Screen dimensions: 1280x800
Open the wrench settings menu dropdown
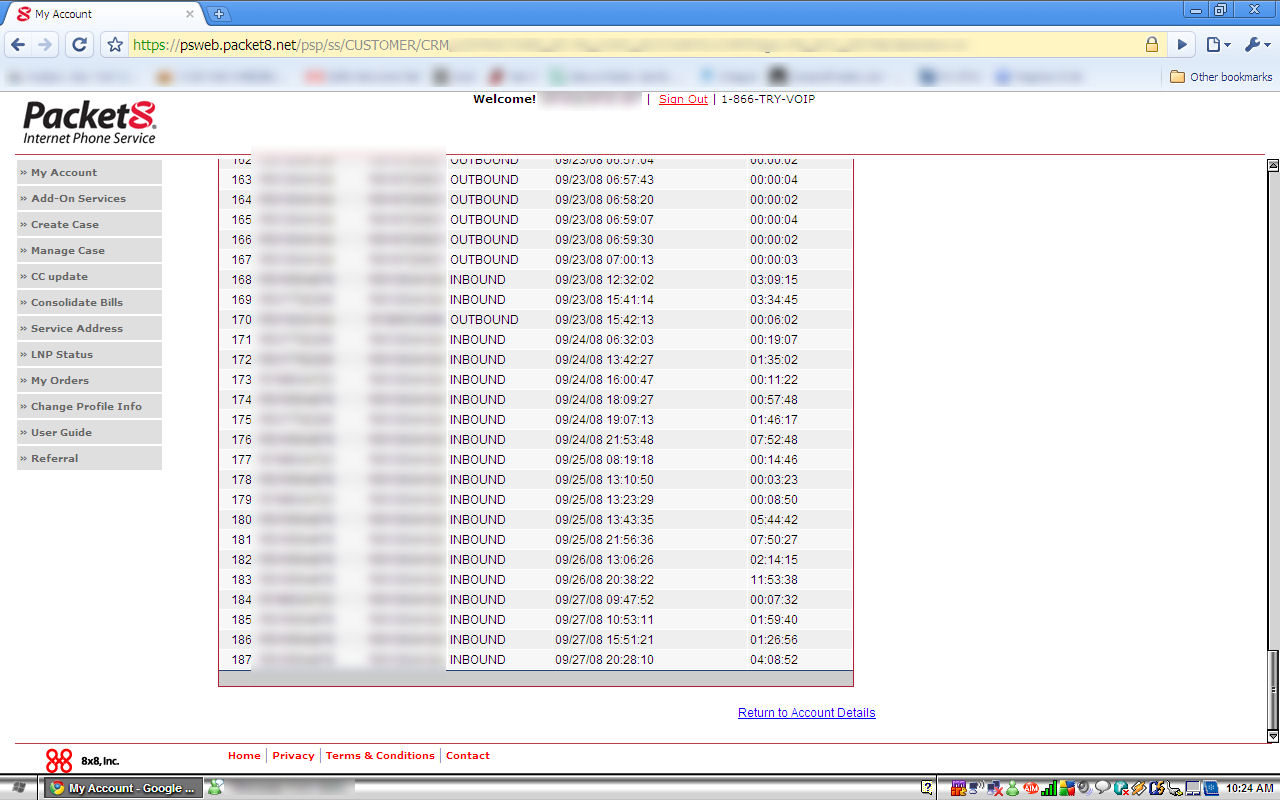(1256, 45)
